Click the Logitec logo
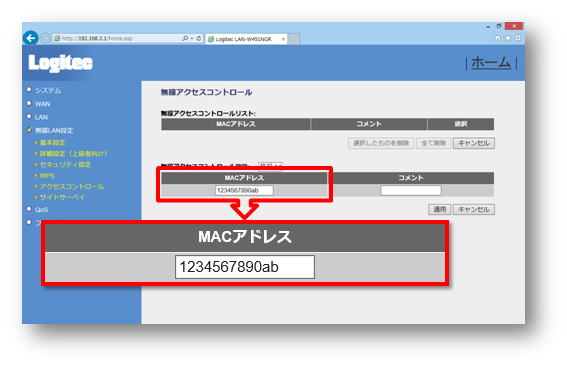The width and height of the screenshot is (567, 366). (60, 63)
